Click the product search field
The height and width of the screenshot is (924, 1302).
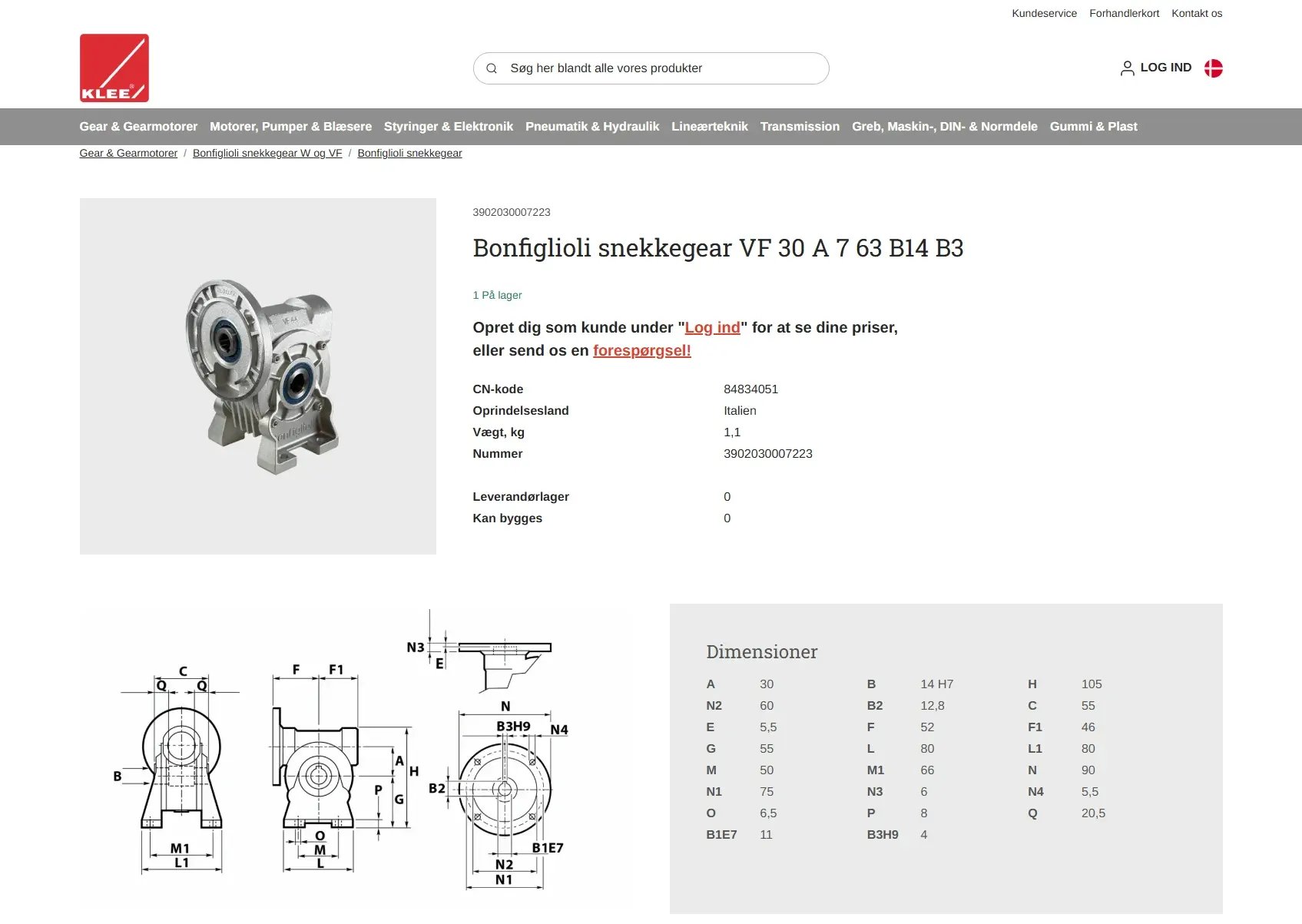tap(651, 68)
